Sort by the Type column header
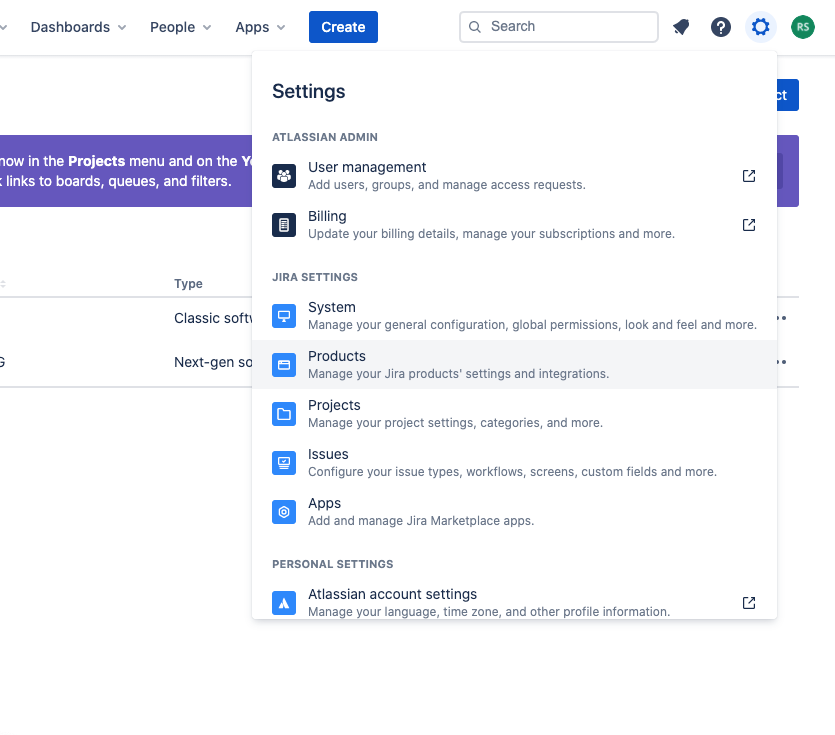Viewport: 835px width, 735px height. [188, 284]
